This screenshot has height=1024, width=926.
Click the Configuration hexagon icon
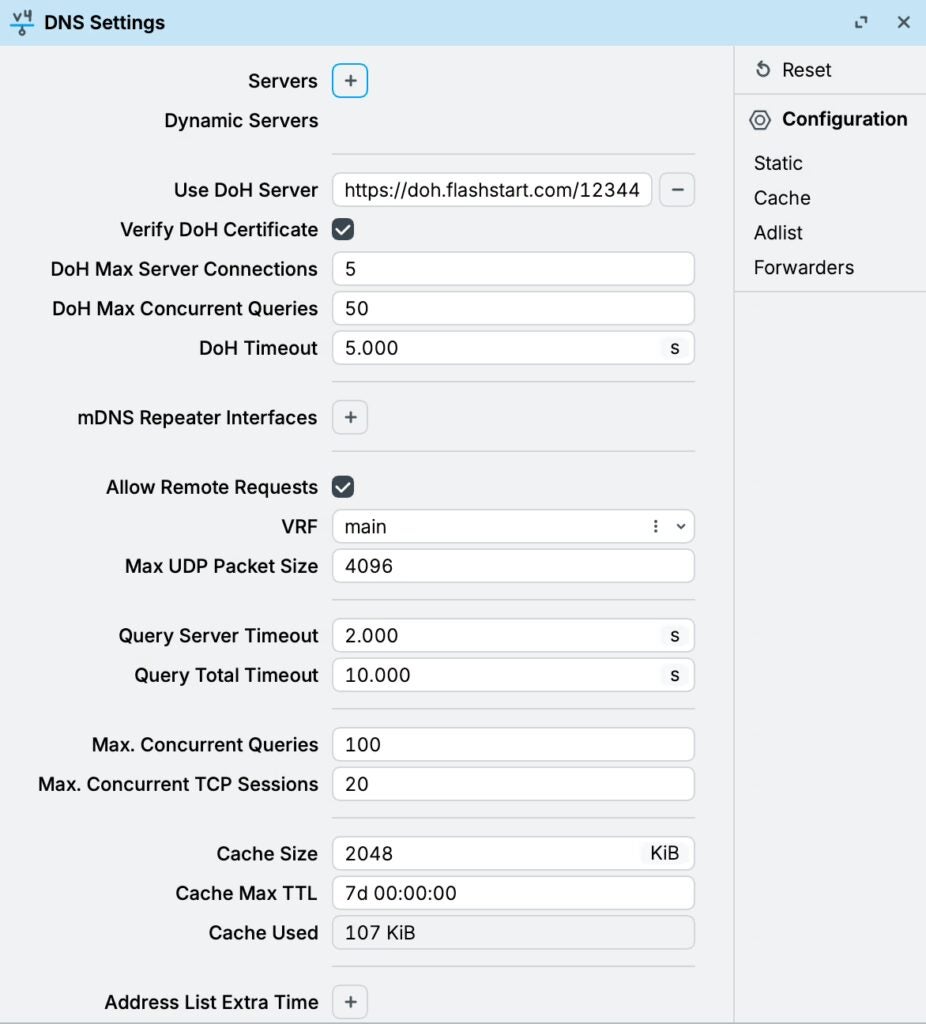pyautogui.click(x=759, y=120)
